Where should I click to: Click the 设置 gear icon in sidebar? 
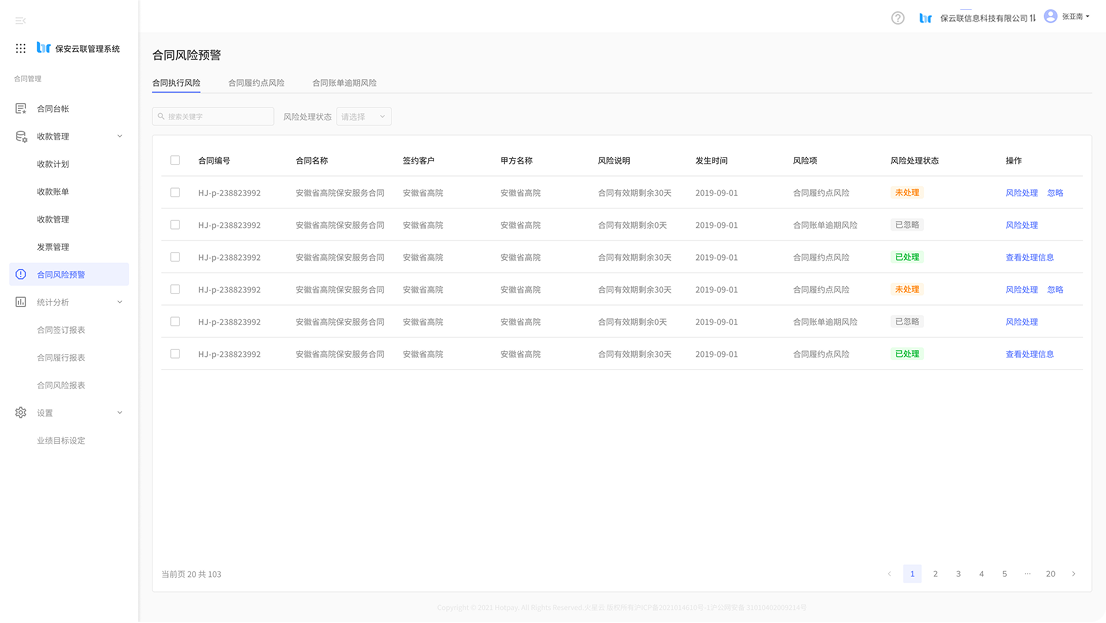click(x=21, y=412)
